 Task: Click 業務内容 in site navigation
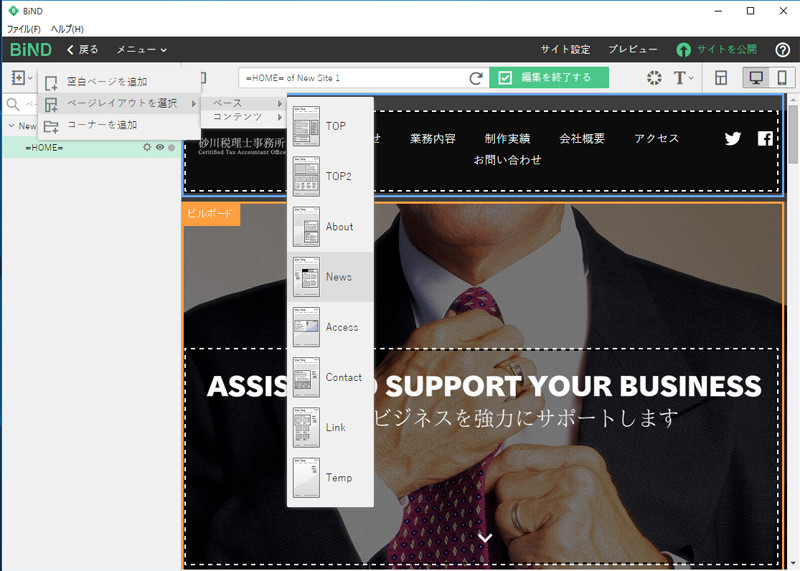[433, 138]
